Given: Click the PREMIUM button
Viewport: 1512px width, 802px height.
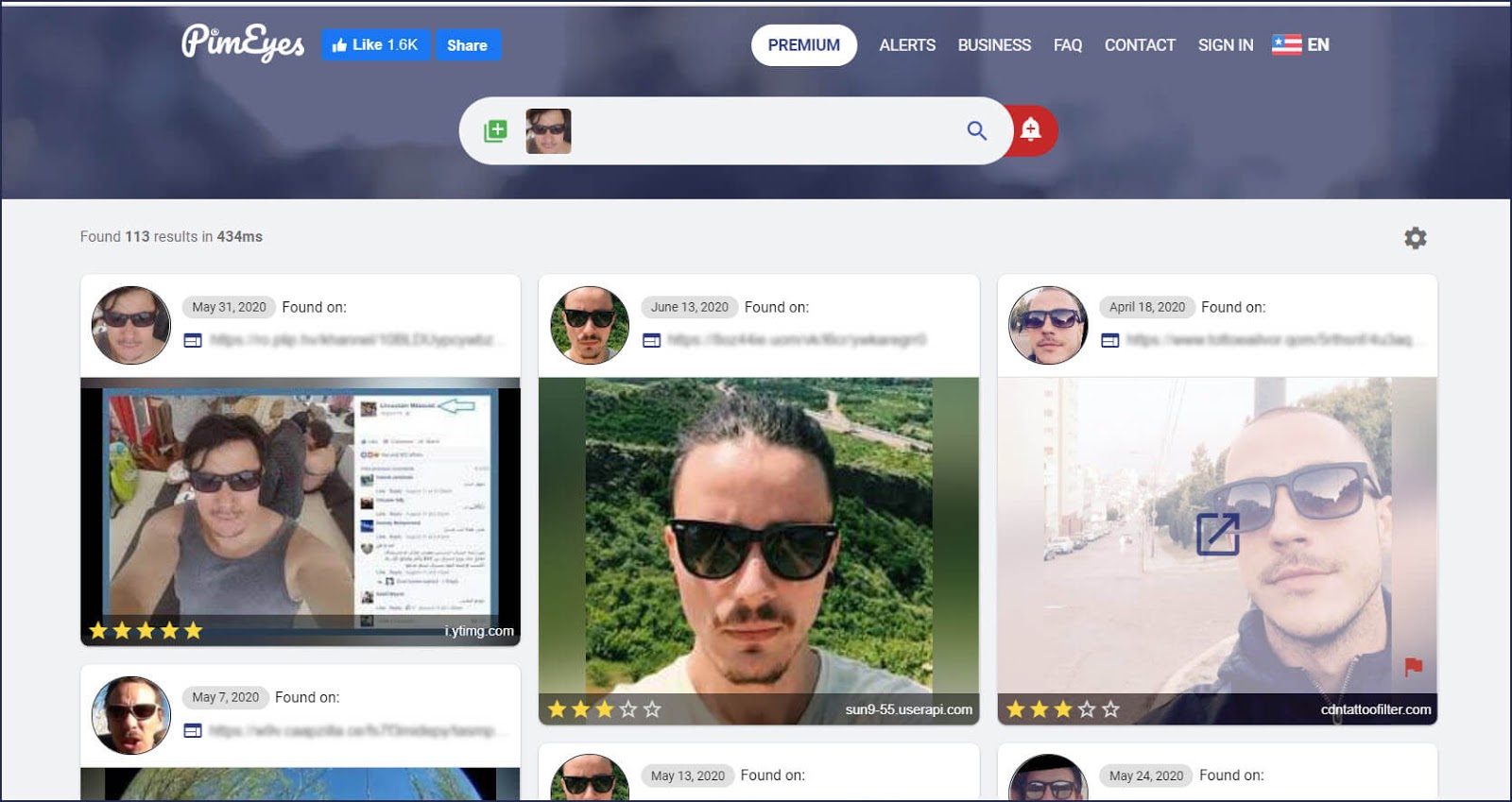Looking at the screenshot, I should point(803,45).
